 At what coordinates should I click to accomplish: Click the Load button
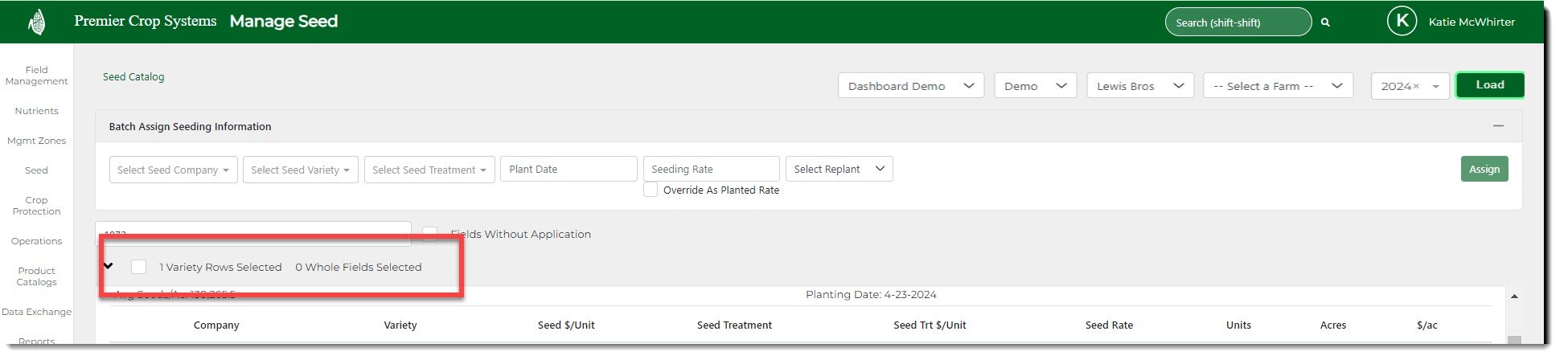tap(1489, 85)
